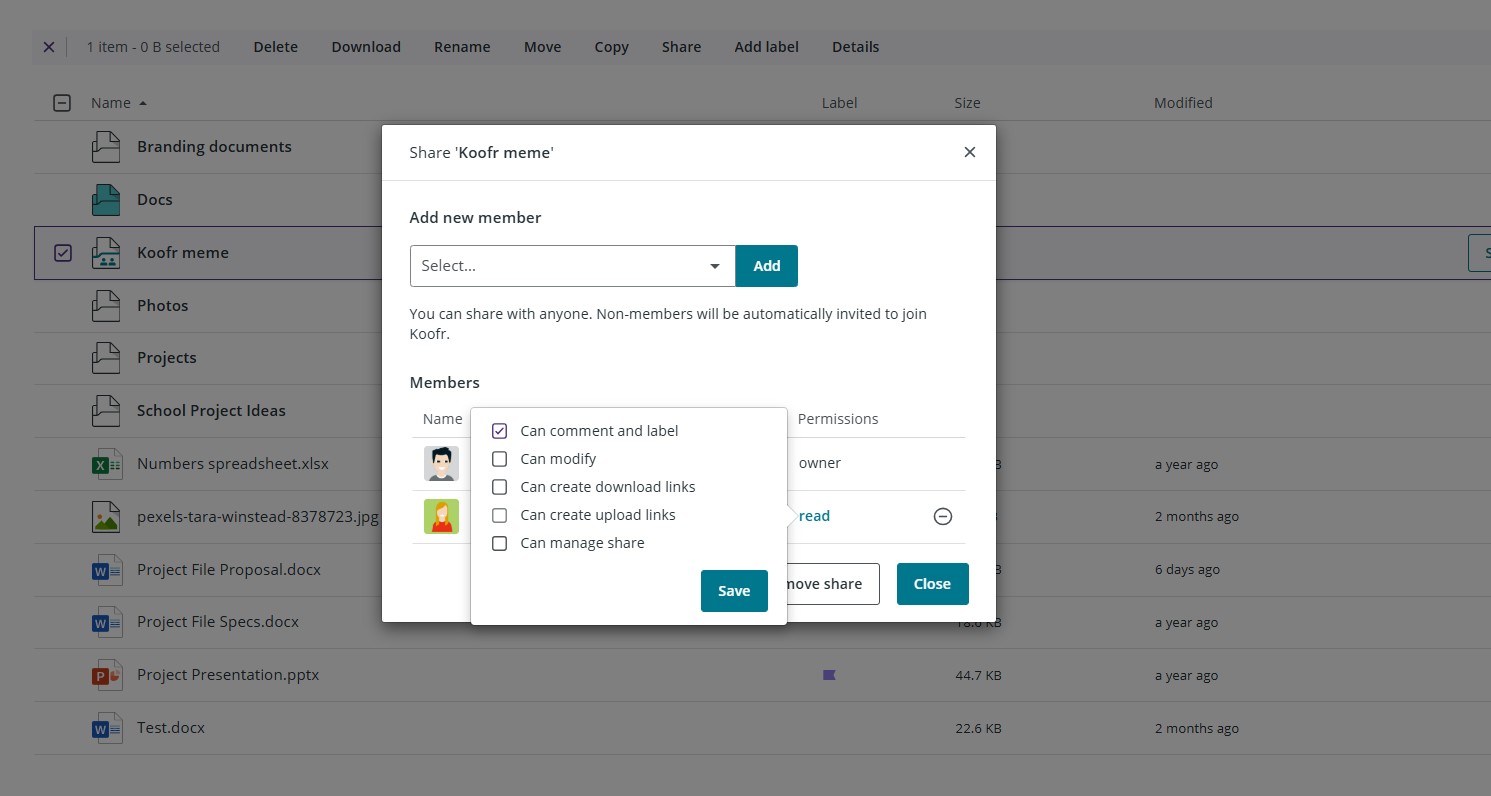Open the read permissions dropdown link
This screenshot has width=1491, height=796.
tap(815, 516)
